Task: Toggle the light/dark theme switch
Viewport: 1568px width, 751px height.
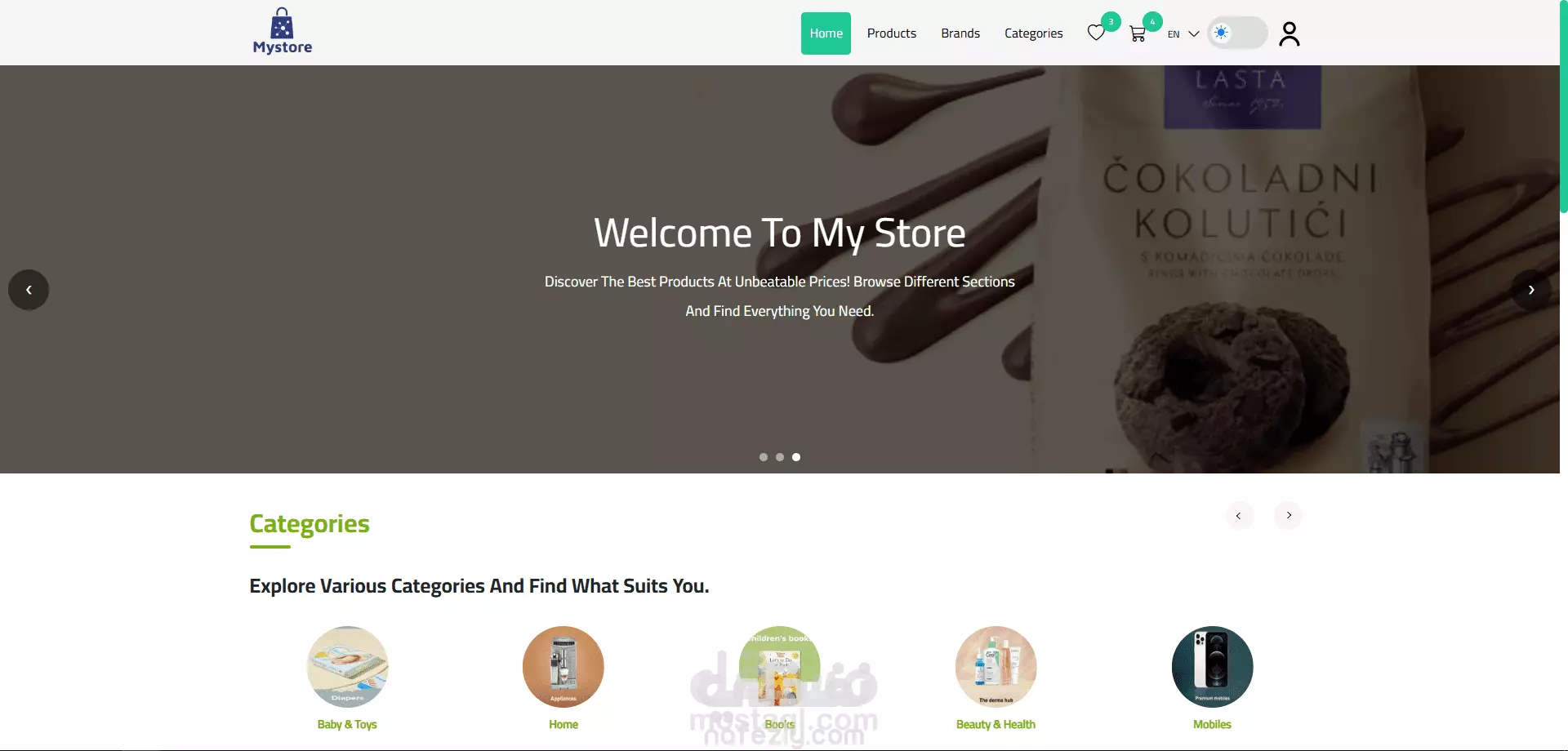Action: (x=1237, y=33)
